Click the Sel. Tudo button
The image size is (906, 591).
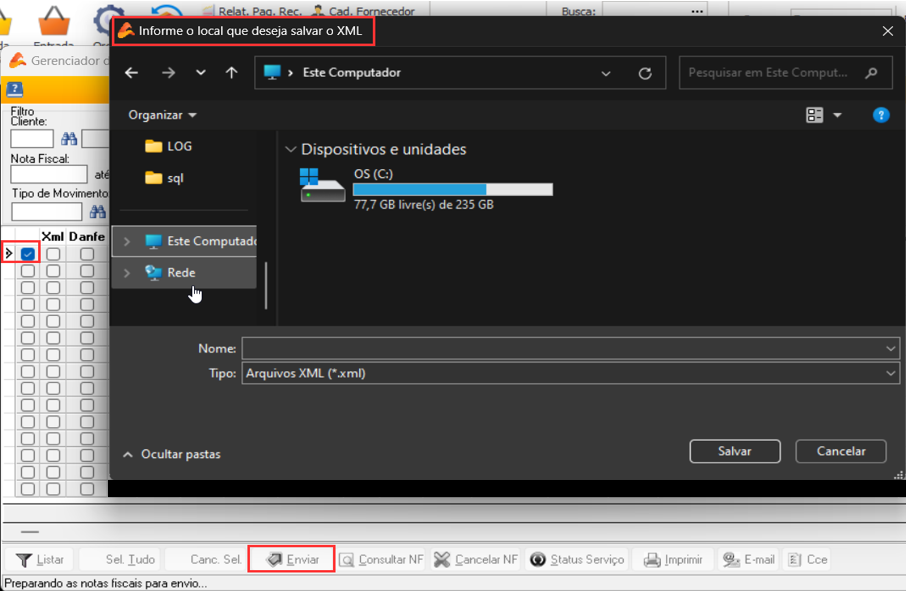(121, 560)
